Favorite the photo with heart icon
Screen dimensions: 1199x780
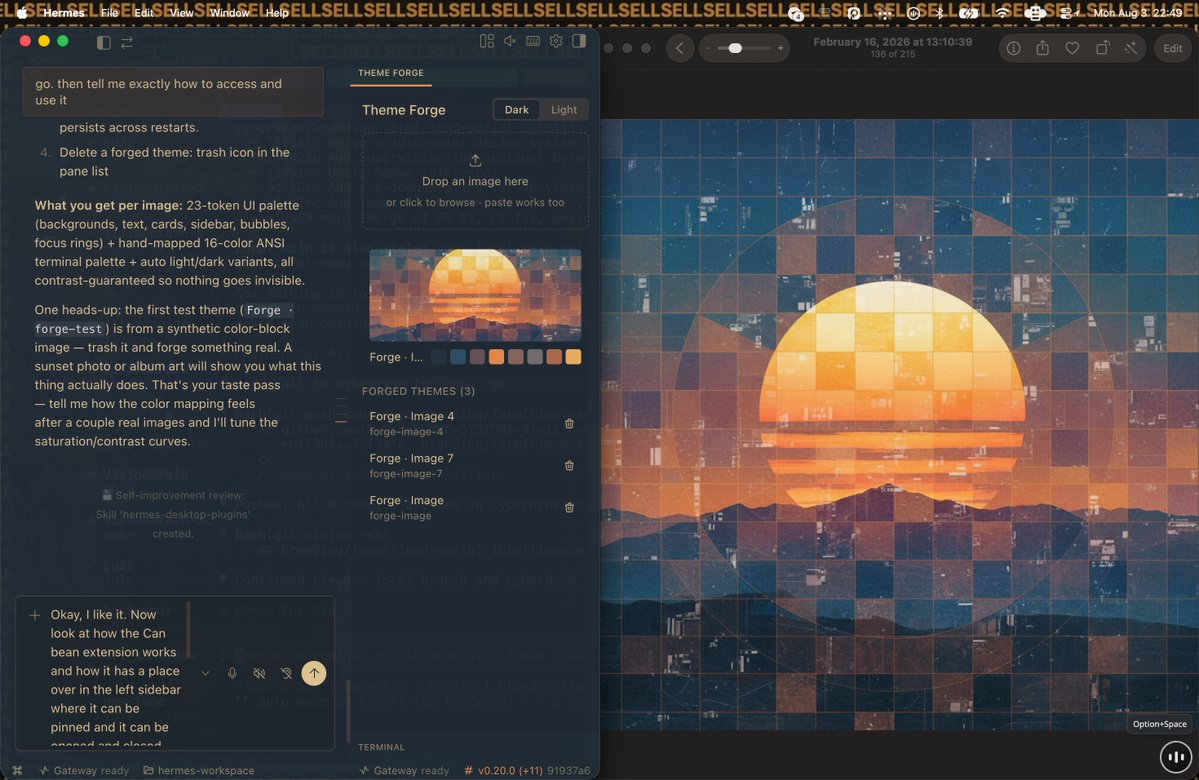(1072, 48)
